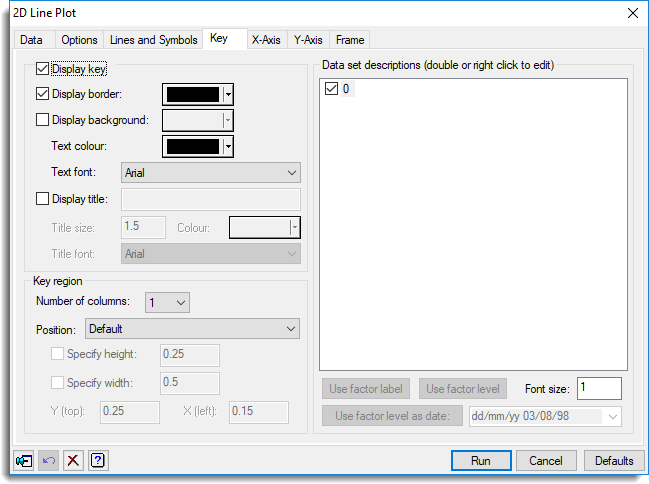Tick the Display title checkbox

42,199
